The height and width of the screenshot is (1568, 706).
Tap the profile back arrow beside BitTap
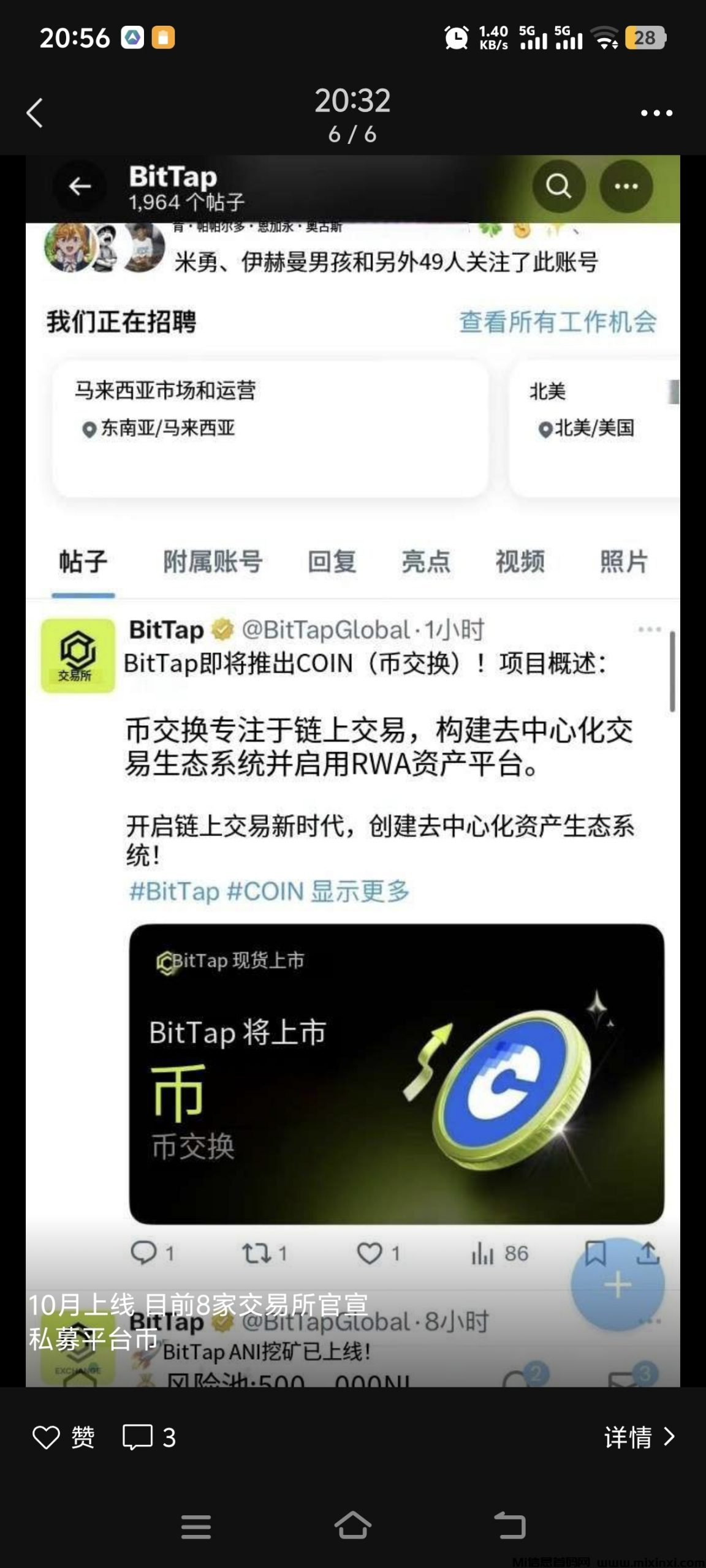click(x=80, y=186)
